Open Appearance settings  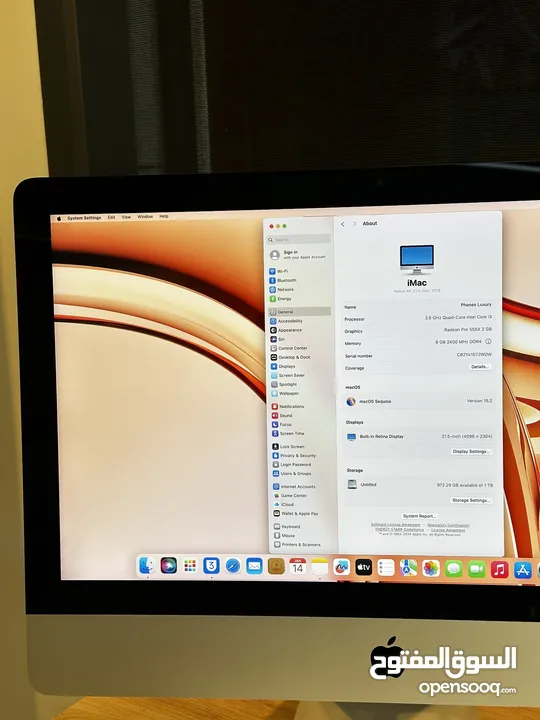pyautogui.click(x=286, y=330)
